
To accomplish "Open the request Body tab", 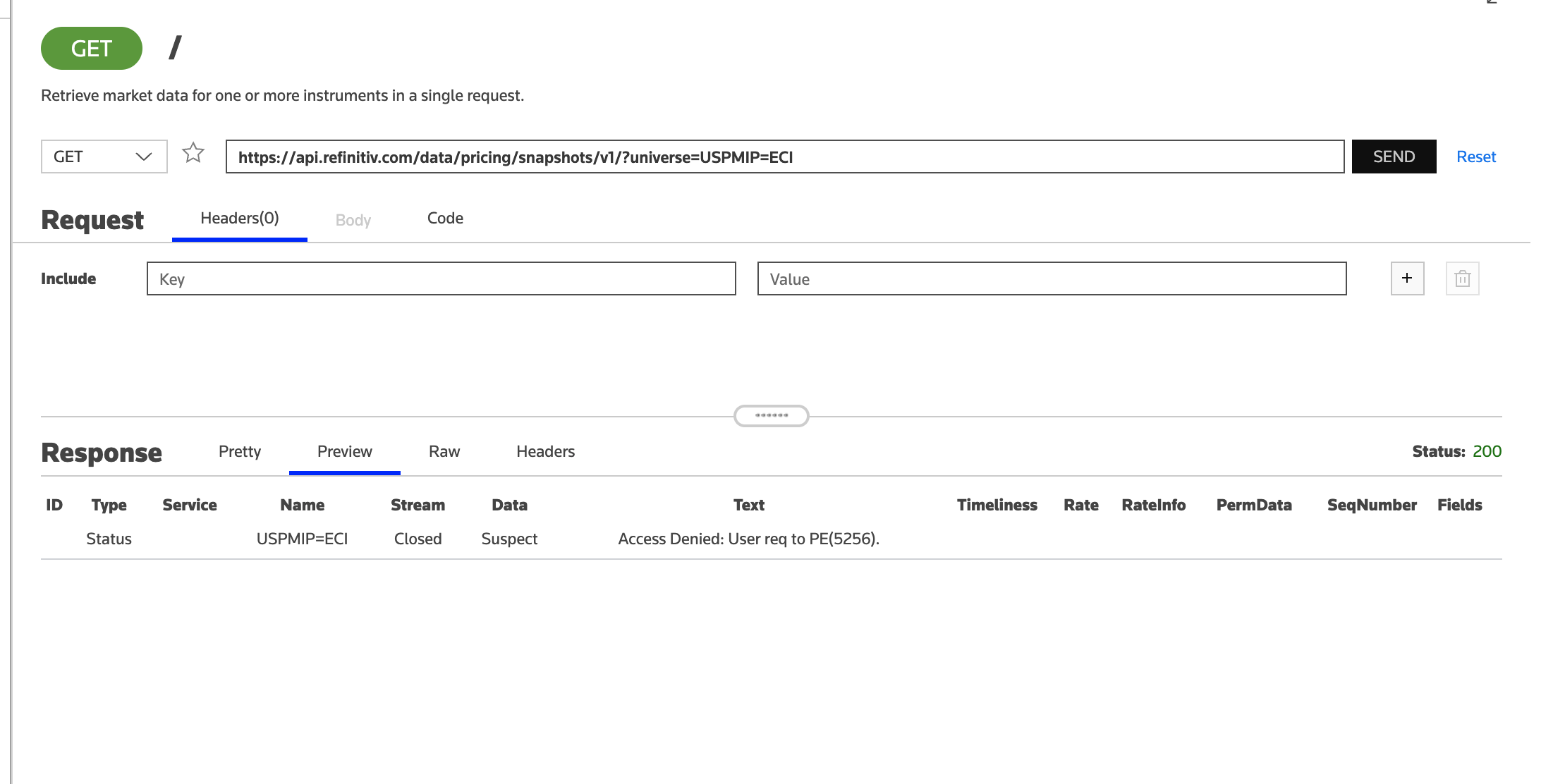I will point(353,220).
